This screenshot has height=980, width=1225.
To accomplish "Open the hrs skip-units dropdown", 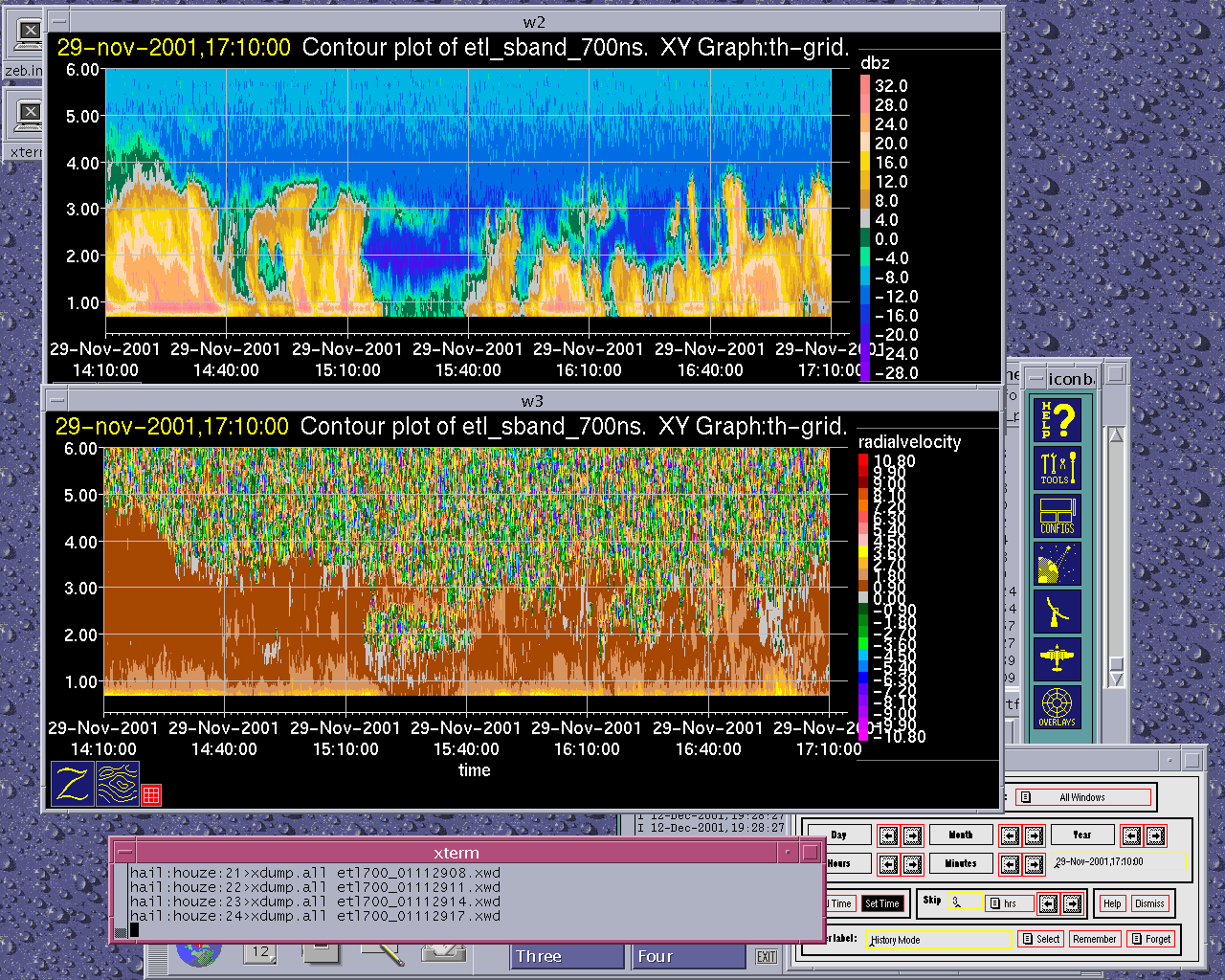I will click(1008, 903).
